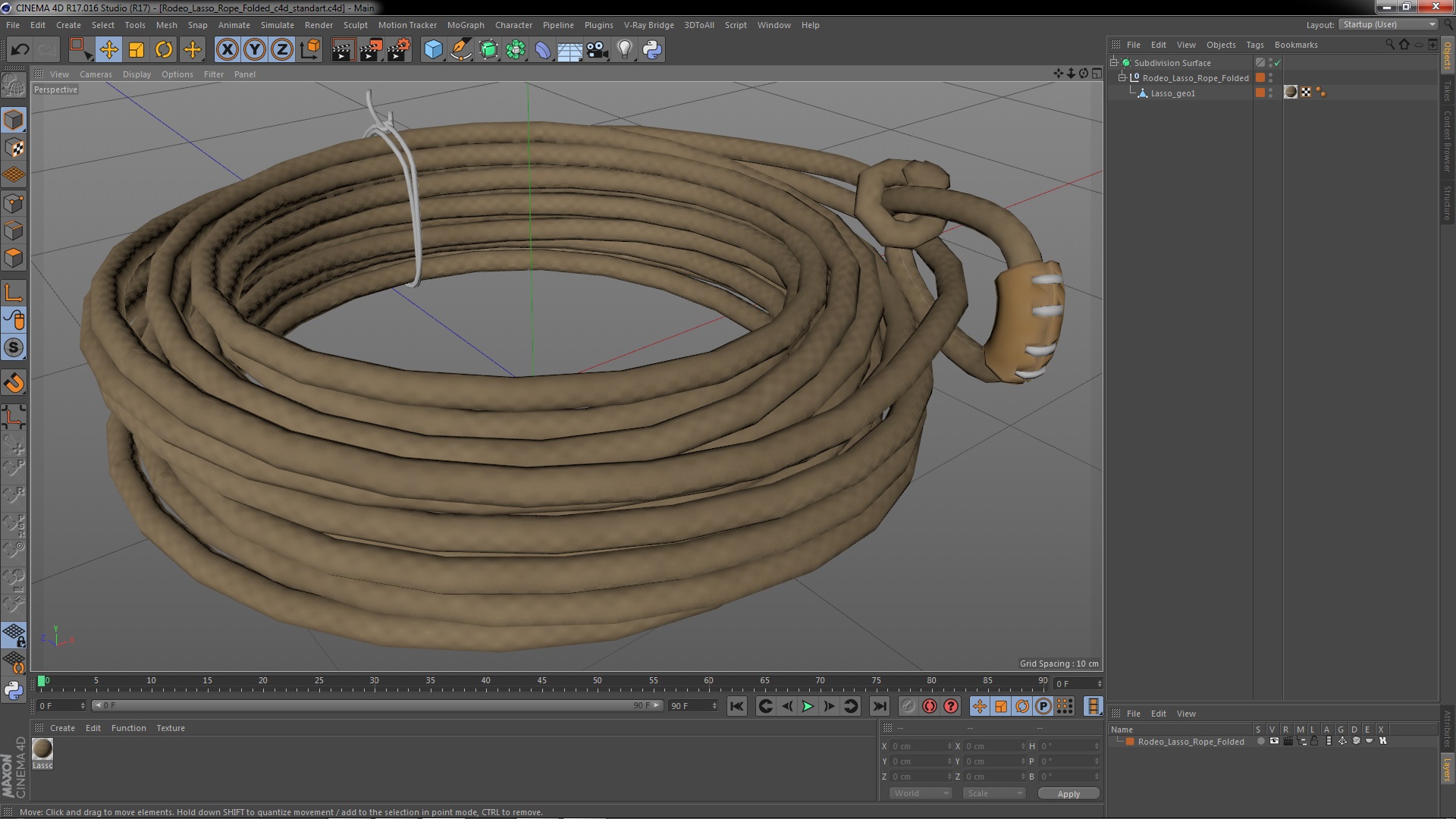The image size is (1456, 819).
Task: Open the Simulate menu
Action: pyautogui.click(x=278, y=25)
